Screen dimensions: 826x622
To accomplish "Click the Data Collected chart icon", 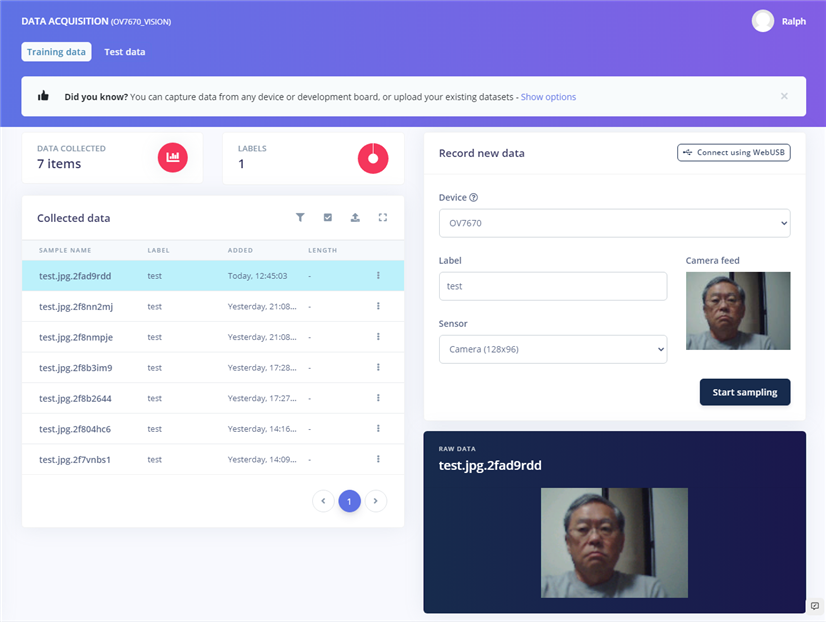I will [173, 157].
